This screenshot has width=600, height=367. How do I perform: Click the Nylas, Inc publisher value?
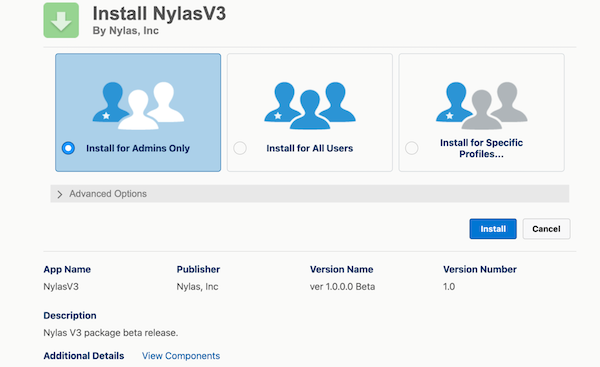coord(197,287)
